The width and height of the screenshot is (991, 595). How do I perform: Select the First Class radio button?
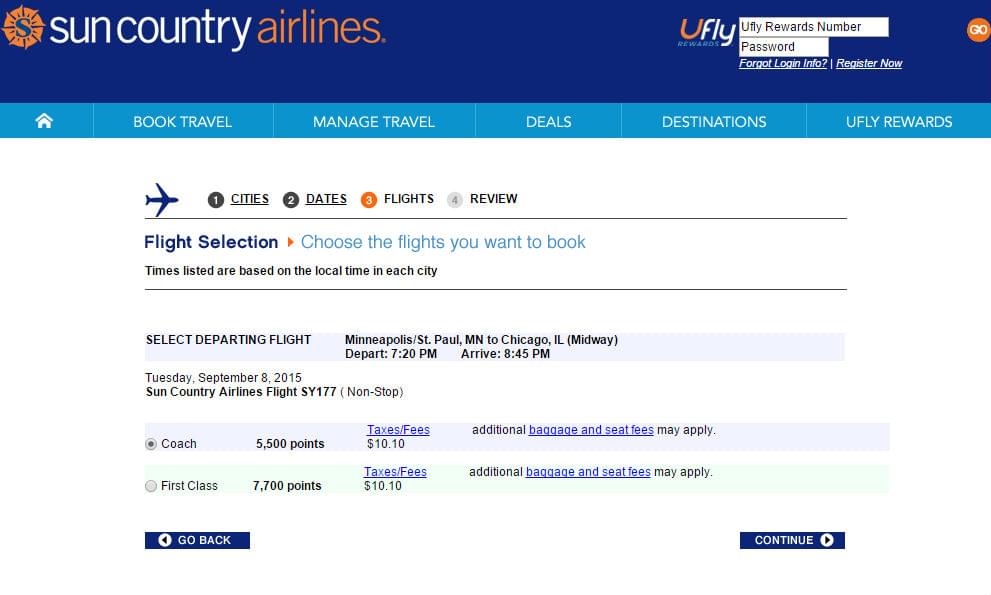[151, 486]
